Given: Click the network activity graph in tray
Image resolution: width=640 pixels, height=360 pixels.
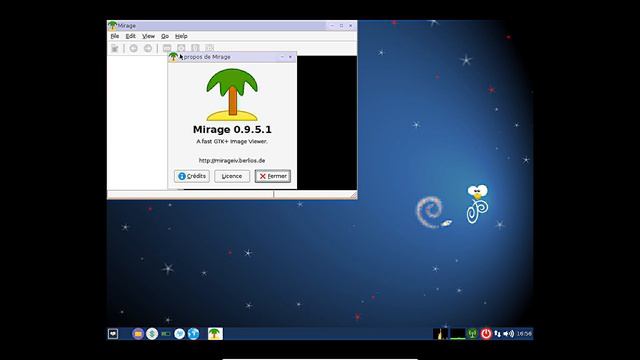Looking at the screenshot, I should pos(458,334).
